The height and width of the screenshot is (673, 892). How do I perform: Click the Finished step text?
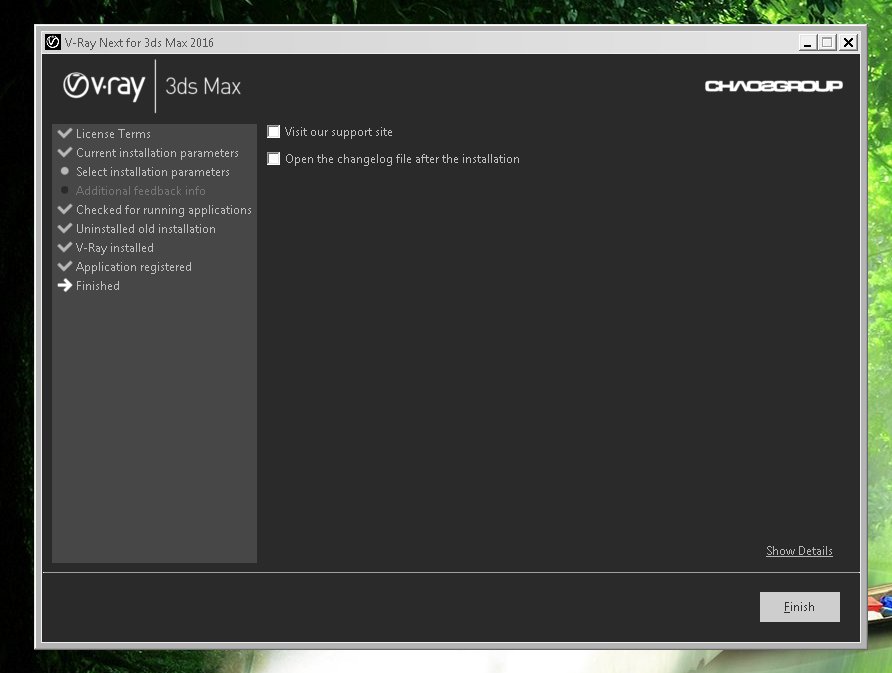[98, 286]
